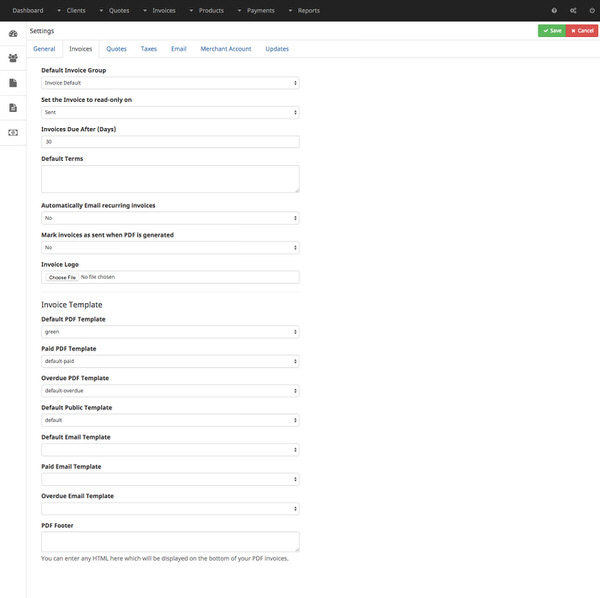Open the Paid Email Template dropdown
The width and height of the screenshot is (600, 598).
170,479
